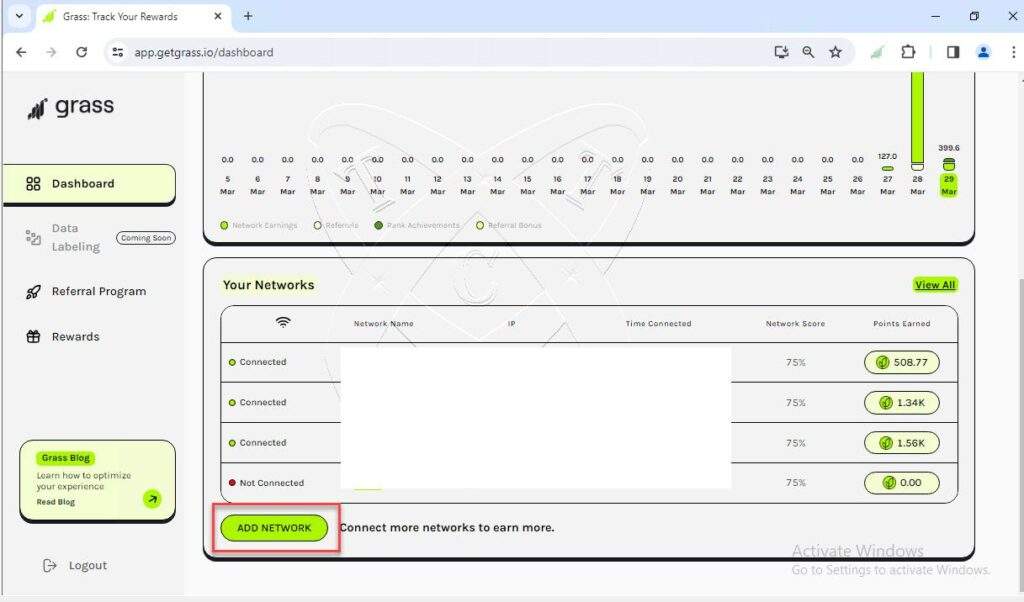Click the 1.56K points badge
1024x602 pixels.
pyautogui.click(x=901, y=443)
